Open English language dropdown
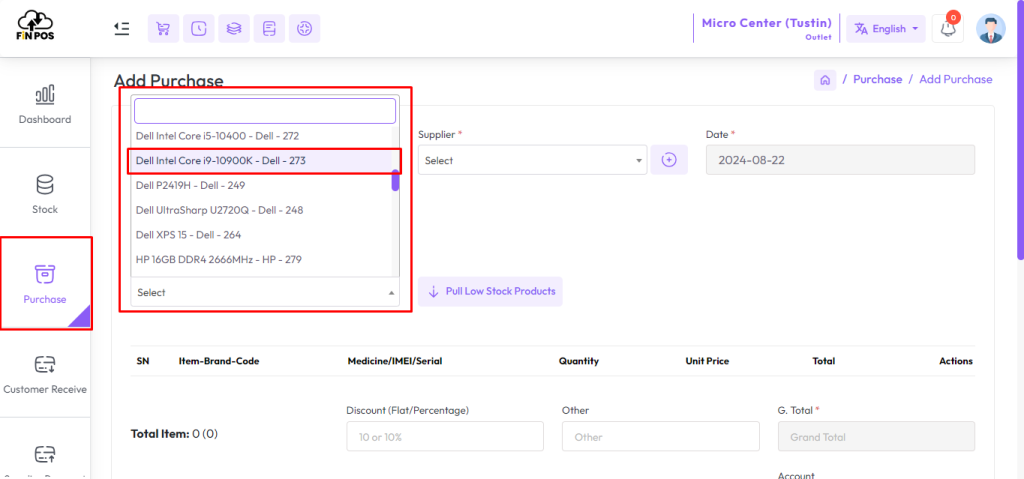 coord(886,29)
